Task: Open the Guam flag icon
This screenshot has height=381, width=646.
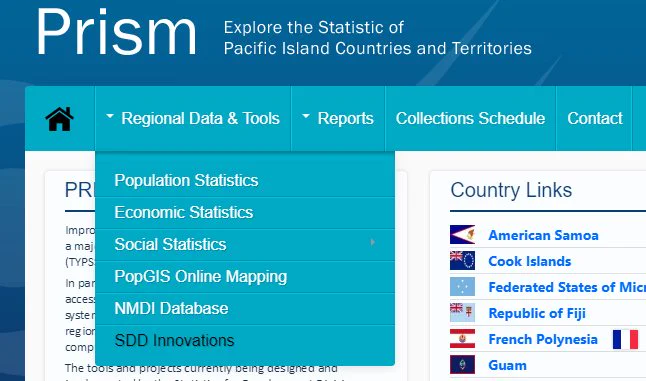Action: coord(462,365)
